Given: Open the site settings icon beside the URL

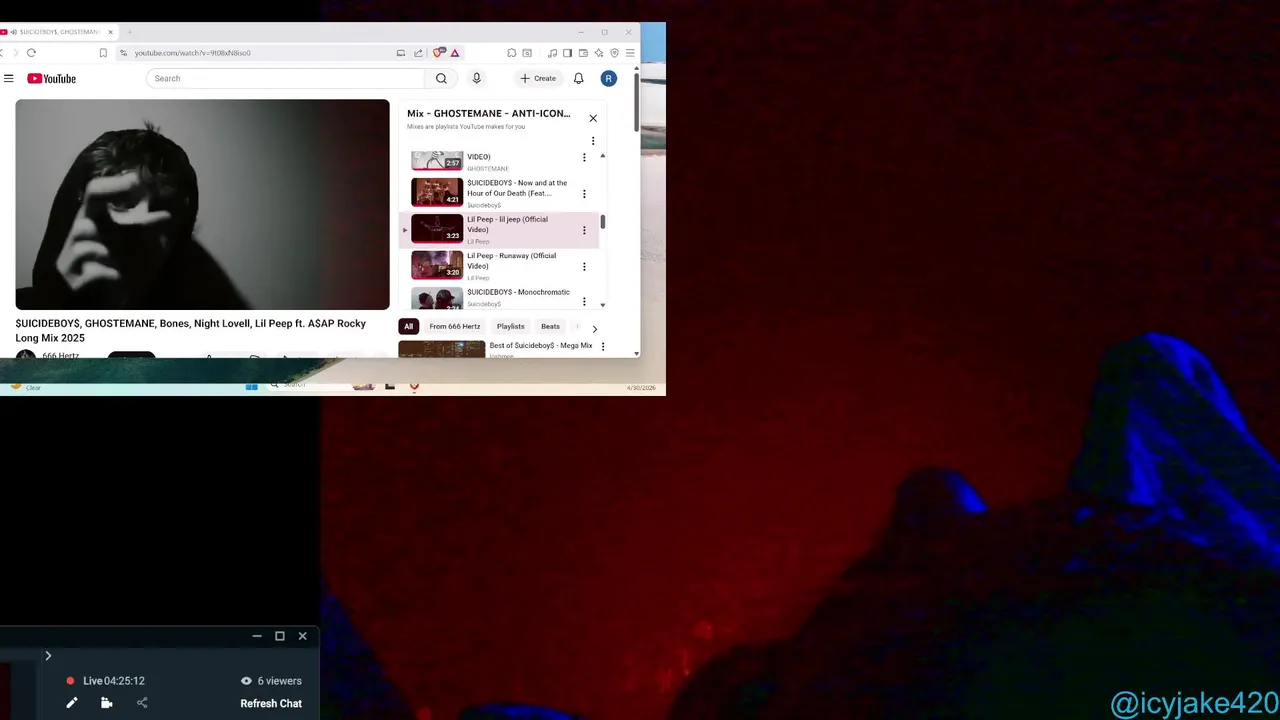Looking at the screenshot, I should [123, 53].
